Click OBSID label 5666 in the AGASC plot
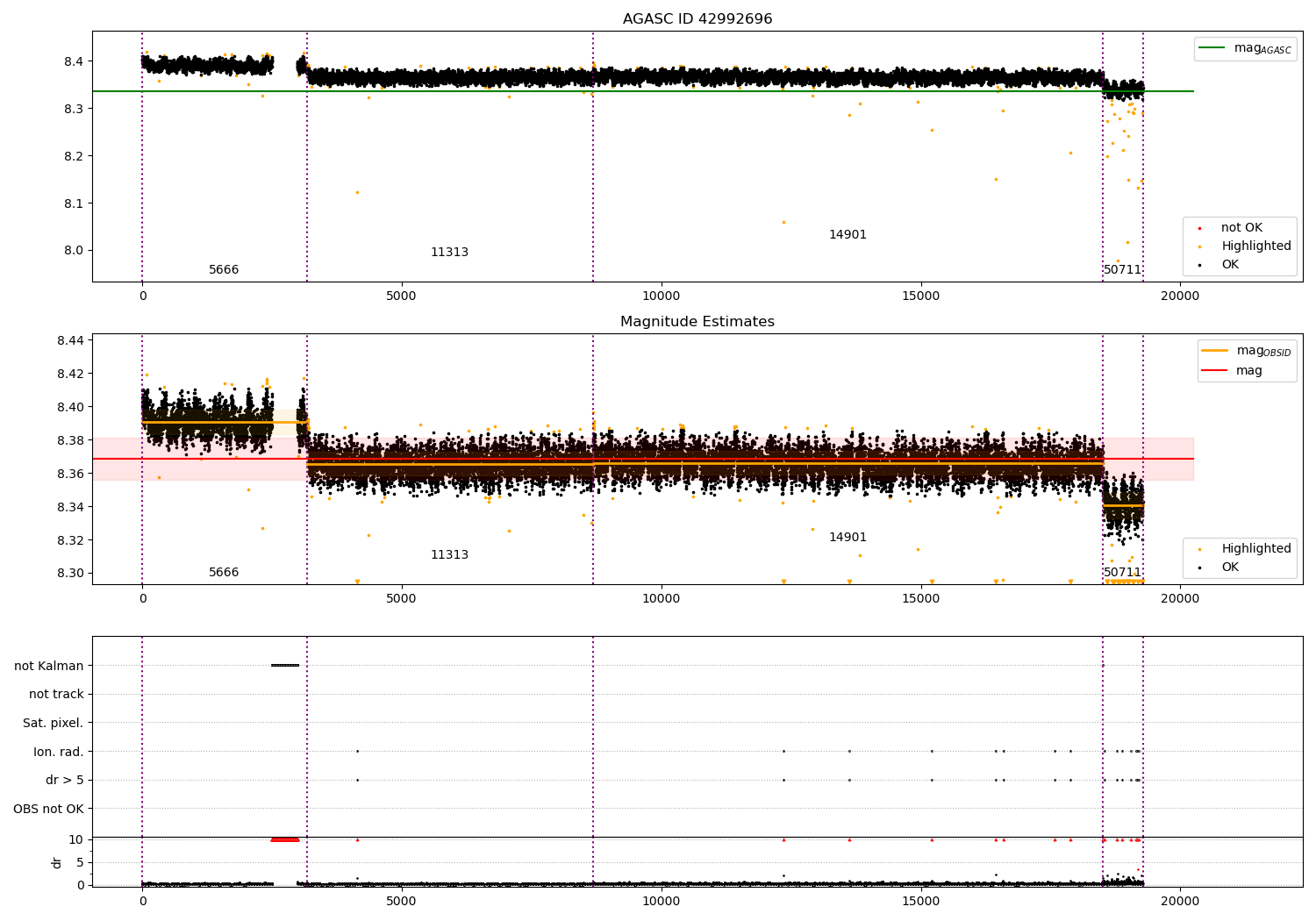 (x=224, y=270)
